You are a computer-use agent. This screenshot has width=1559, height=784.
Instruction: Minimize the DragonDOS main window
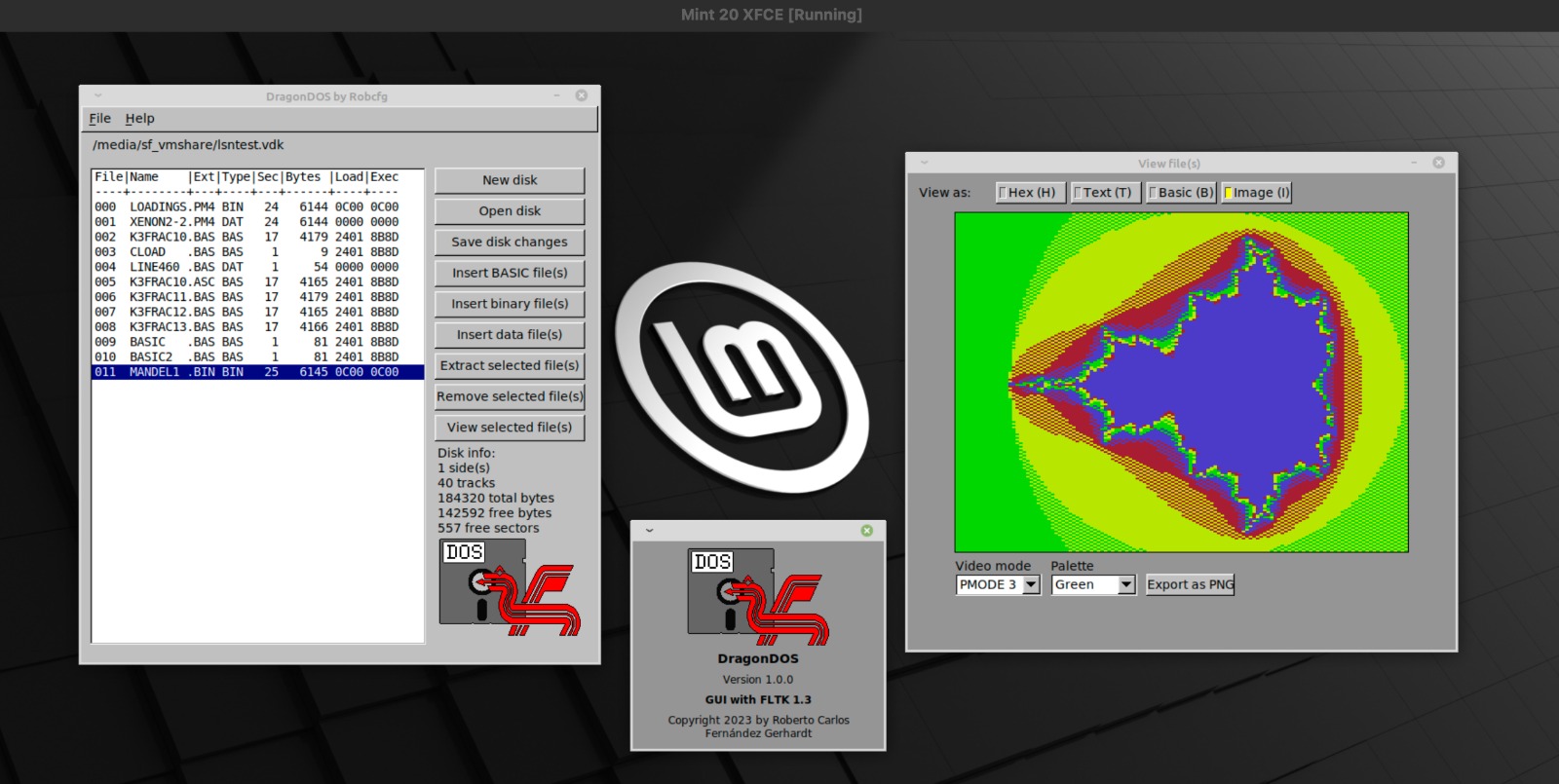click(556, 95)
